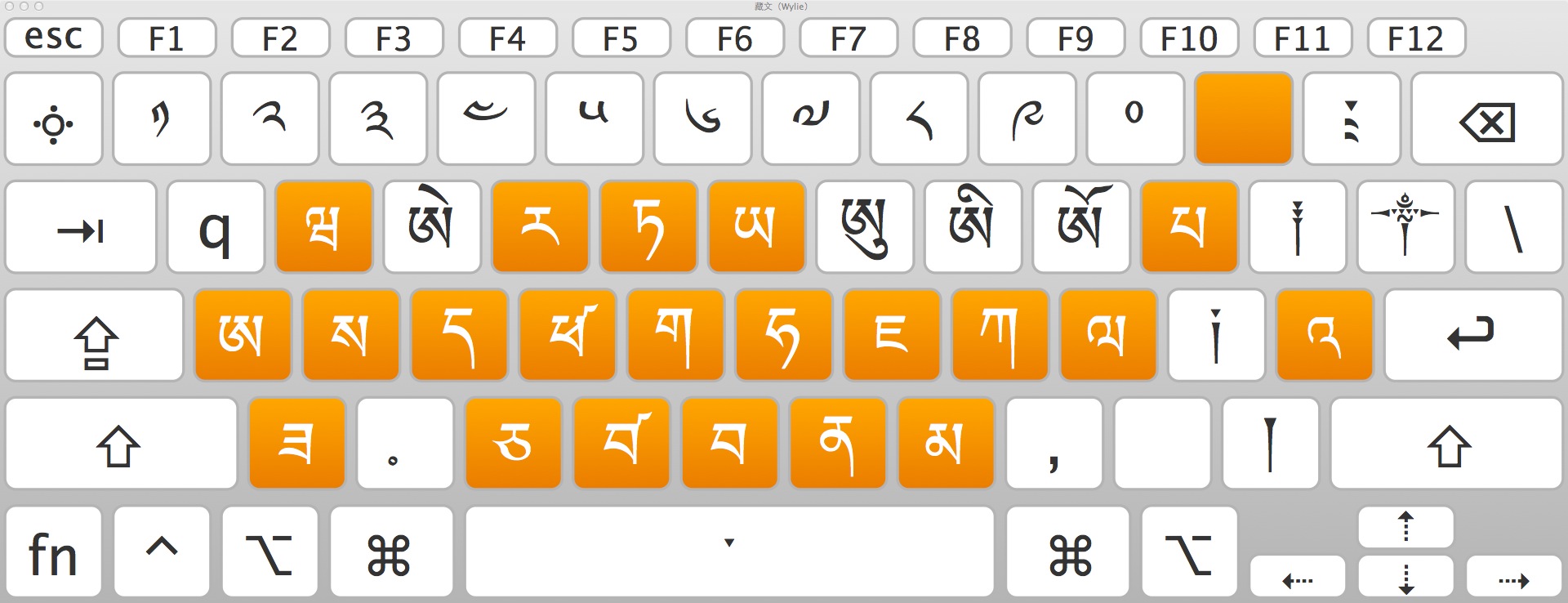Click the q letter key
1568x603 pixels.
[216, 227]
